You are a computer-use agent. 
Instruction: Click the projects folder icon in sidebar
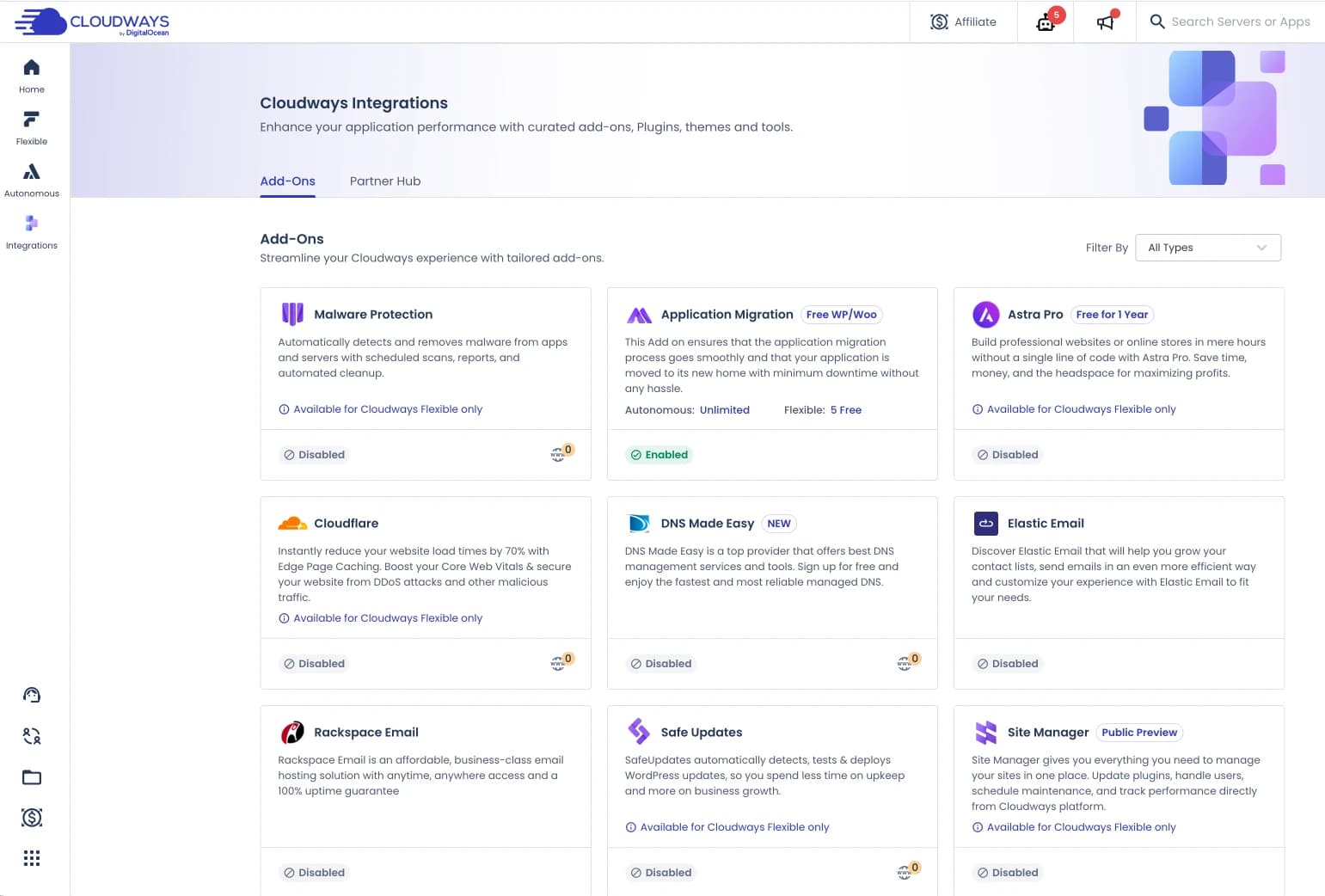pyautogui.click(x=32, y=777)
